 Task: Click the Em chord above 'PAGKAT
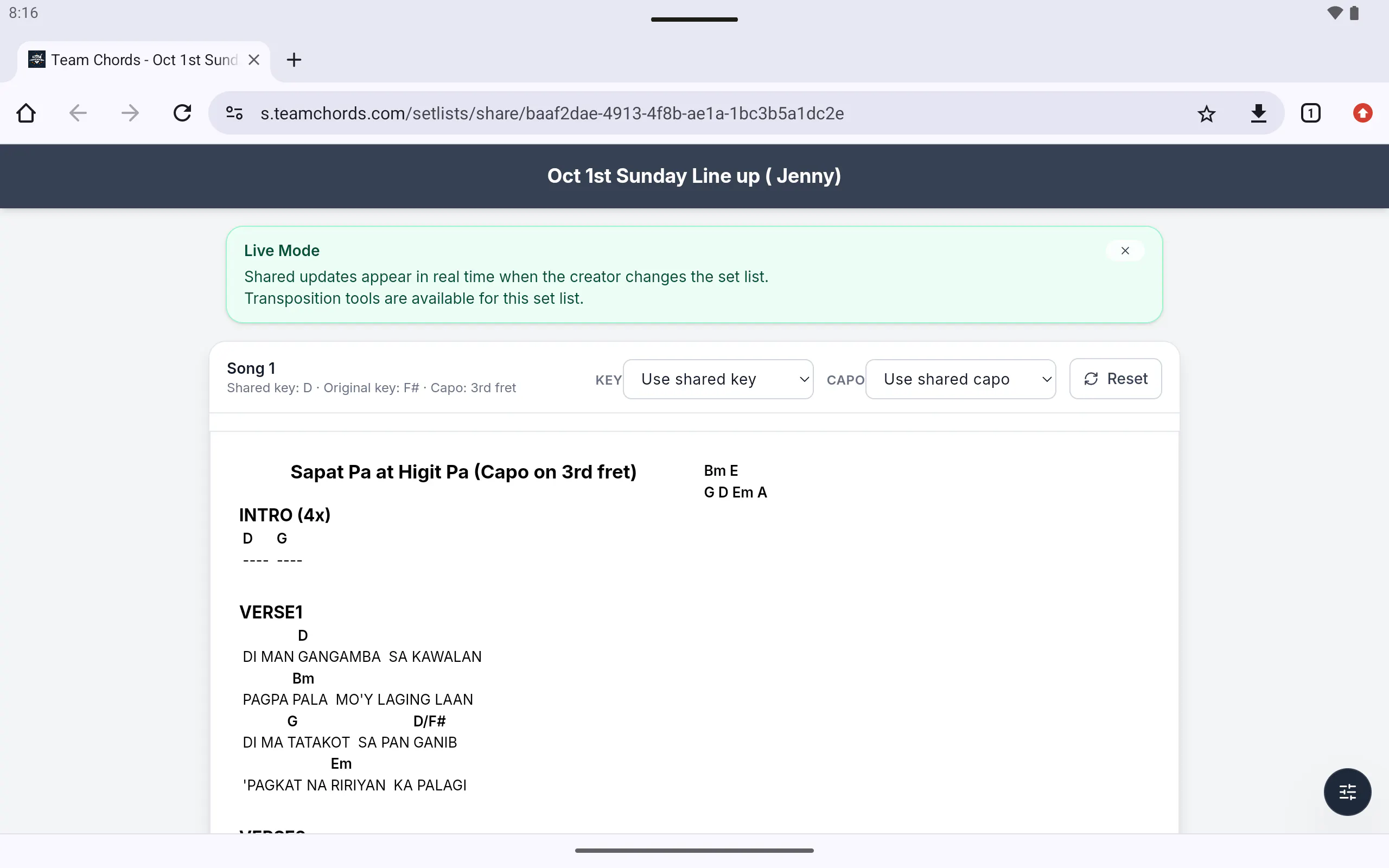coord(341,764)
